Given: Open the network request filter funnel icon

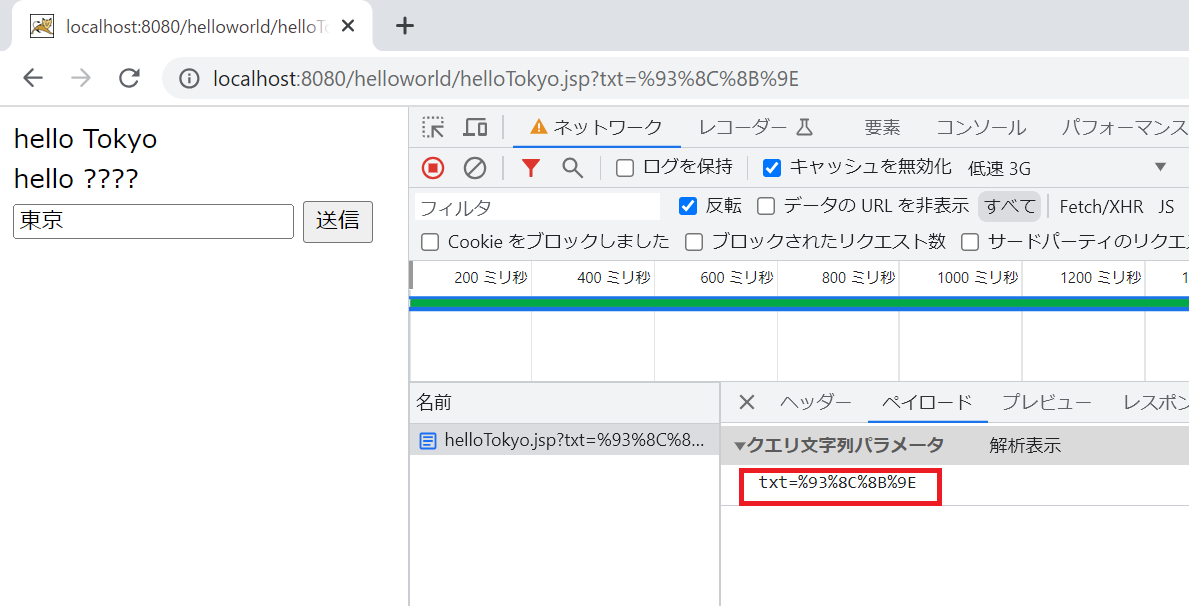Looking at the screenshot, I should [530, 167].
